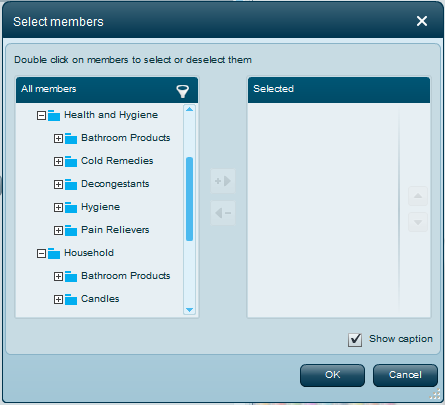Click the move down arrow in Selected panel
The width and height of the screenshot is (445, 405).
pyautogui.click(x=418, y=222)
